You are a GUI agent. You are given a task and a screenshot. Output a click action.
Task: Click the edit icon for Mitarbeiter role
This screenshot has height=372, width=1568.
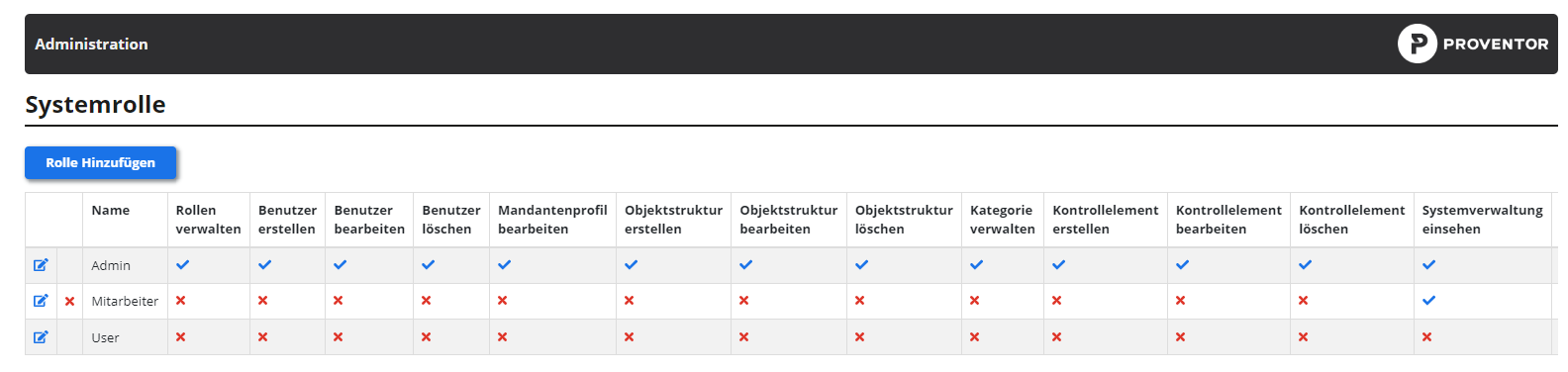coord(41,301)
